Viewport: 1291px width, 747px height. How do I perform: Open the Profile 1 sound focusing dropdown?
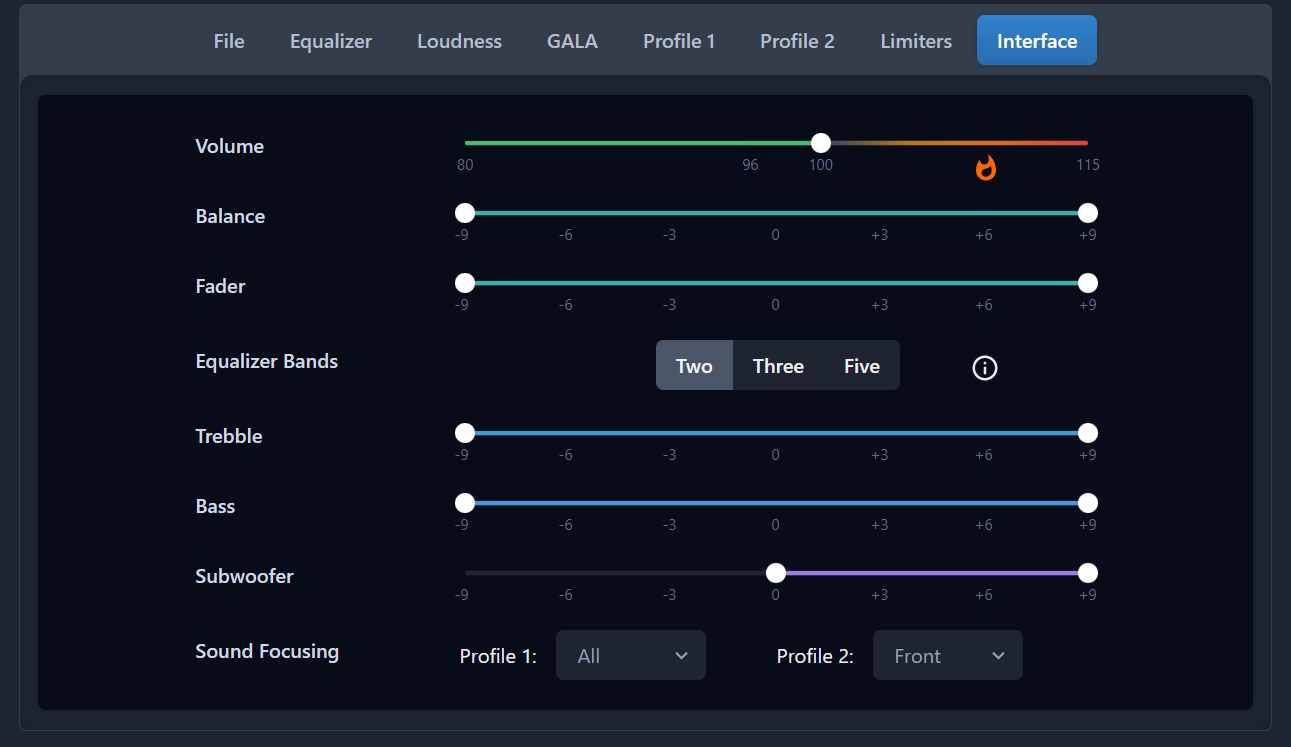(x=631, y=656)
